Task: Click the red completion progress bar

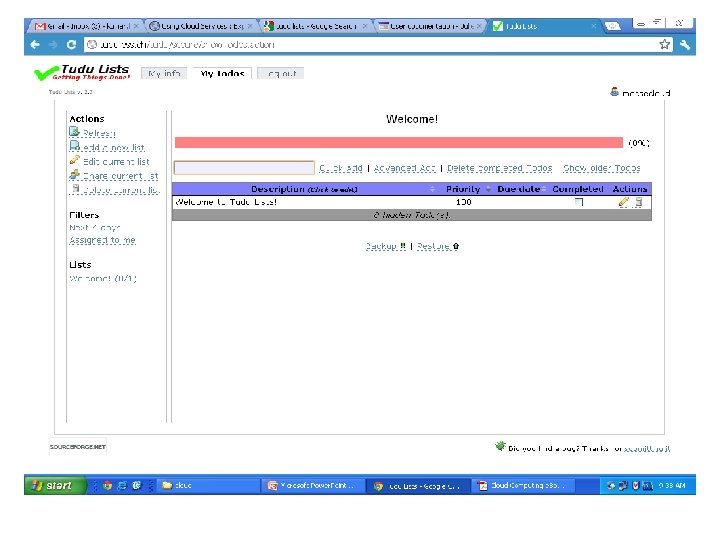Action: (x=399, y=142)
